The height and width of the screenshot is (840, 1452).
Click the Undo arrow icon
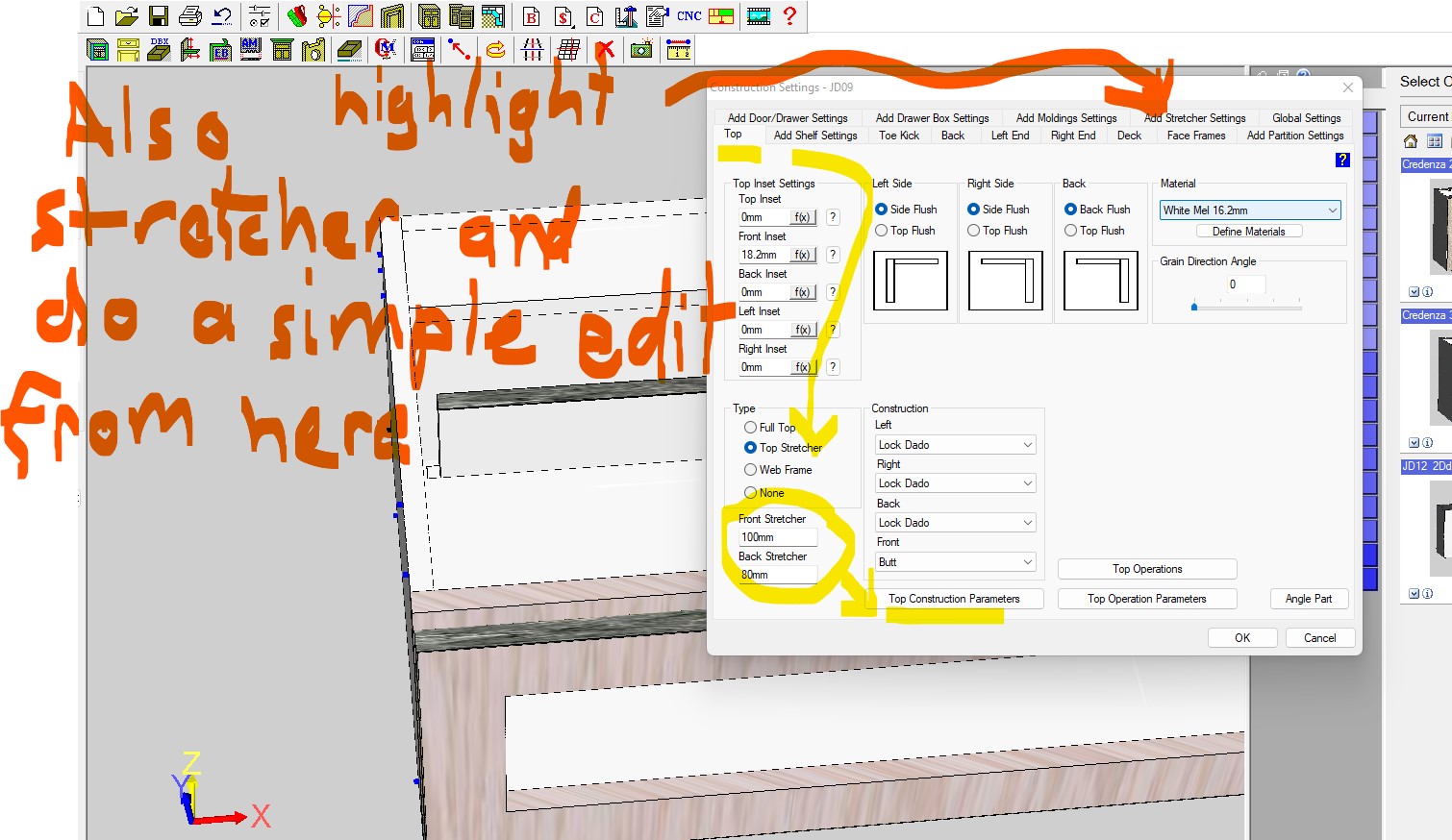pos(222,16)
